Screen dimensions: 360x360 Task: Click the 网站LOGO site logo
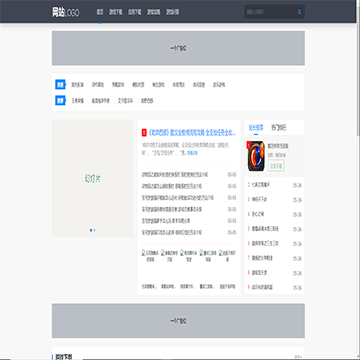(x=66, y=13)
